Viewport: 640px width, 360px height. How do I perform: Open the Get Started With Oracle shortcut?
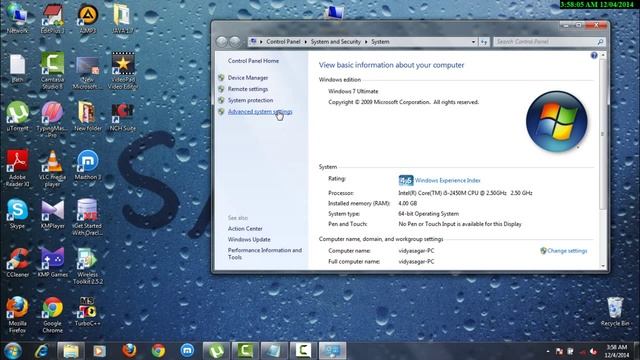[87, 217]
